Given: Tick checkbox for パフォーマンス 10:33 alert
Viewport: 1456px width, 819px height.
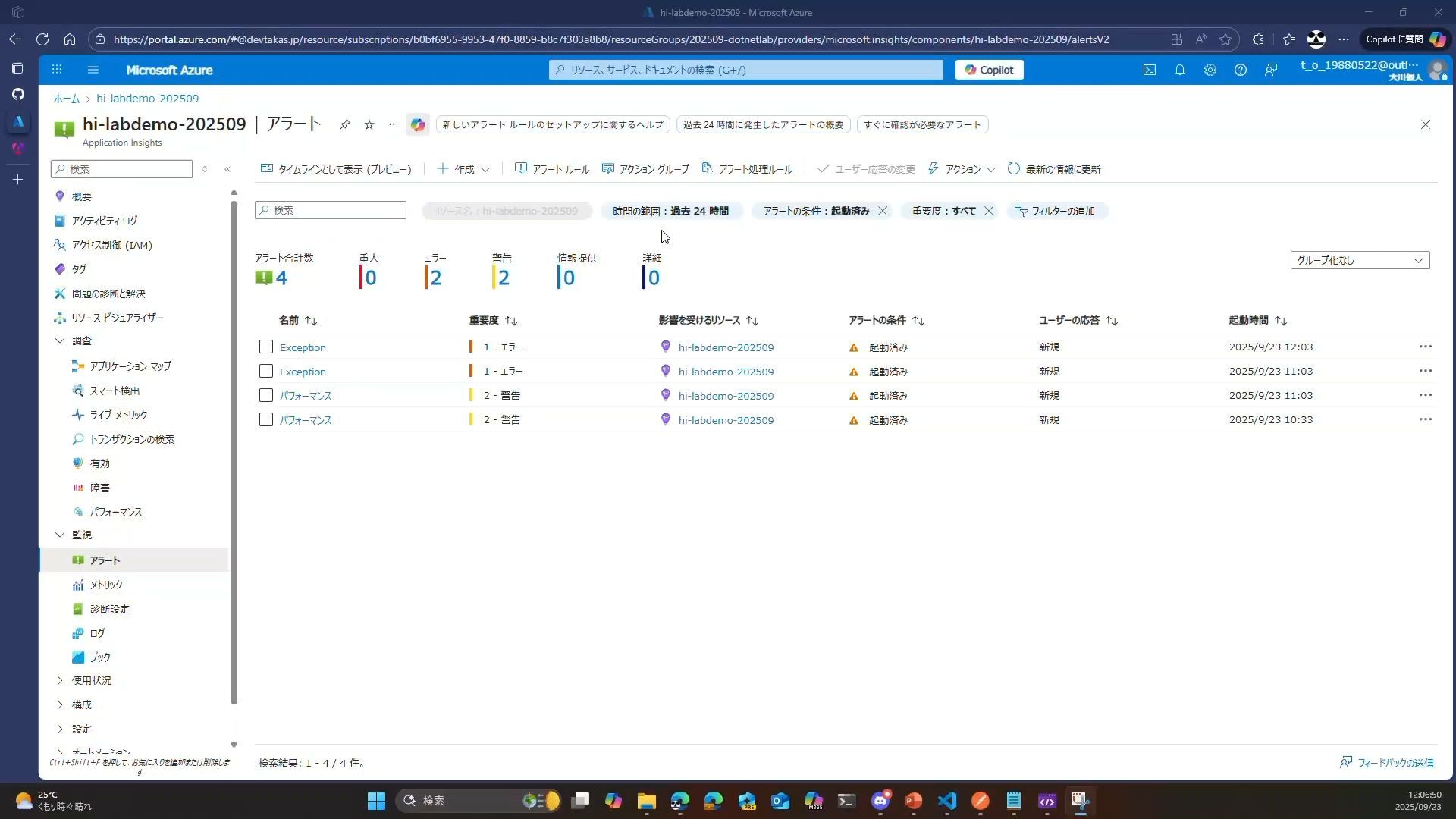Looking at the screenshot, I should point(266,419).
